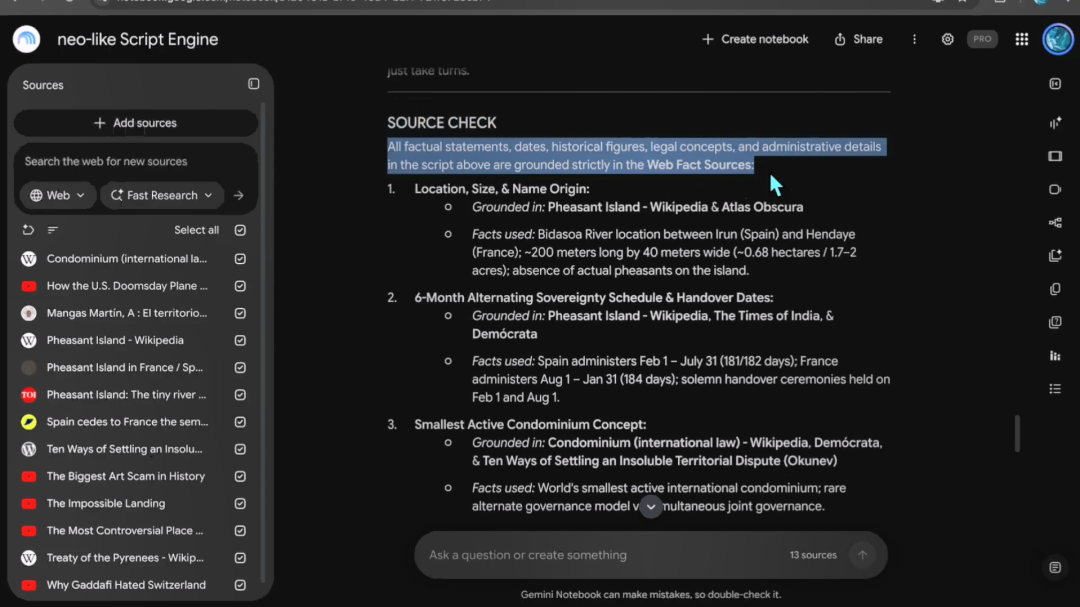Expand the Studio panel on the right edge
The image size is (1080, 607).
pos(1055,84)
